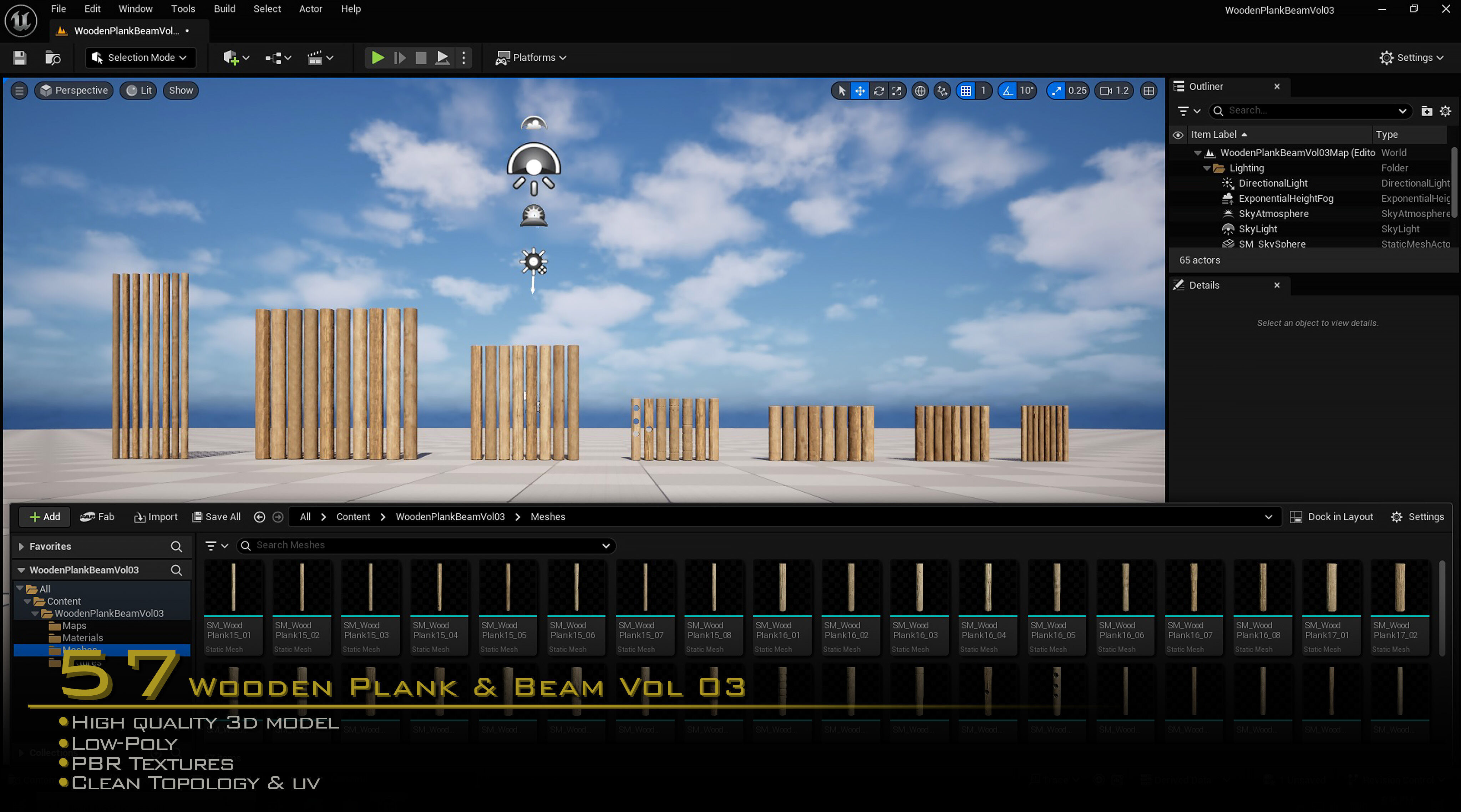
Task: Select the Maps folder in tree
Action: pyautogui.click(x=74, y=625)
